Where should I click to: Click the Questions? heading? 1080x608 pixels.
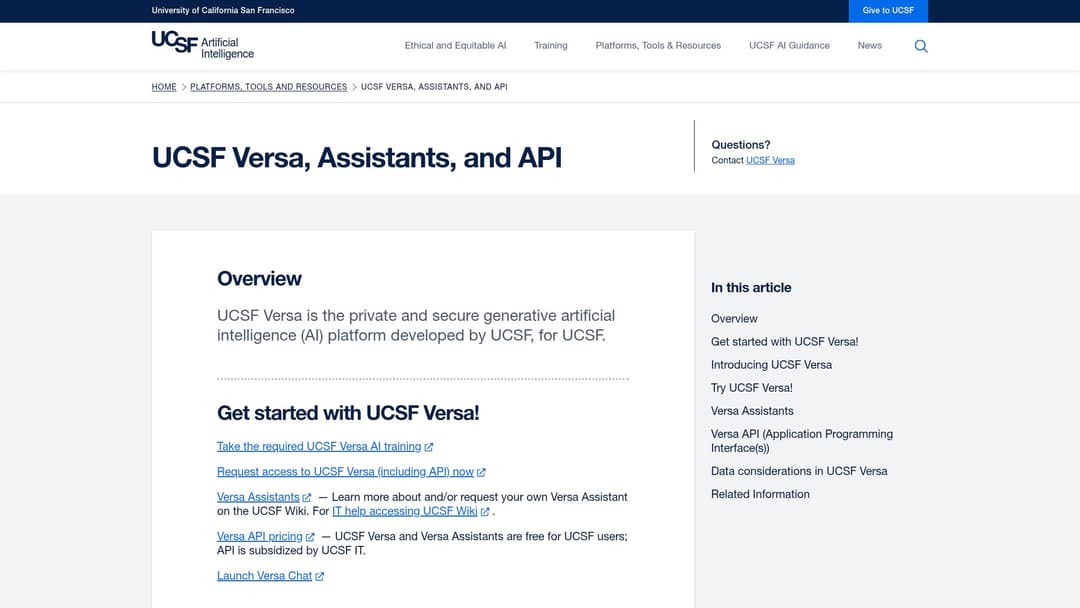[740, 145]
